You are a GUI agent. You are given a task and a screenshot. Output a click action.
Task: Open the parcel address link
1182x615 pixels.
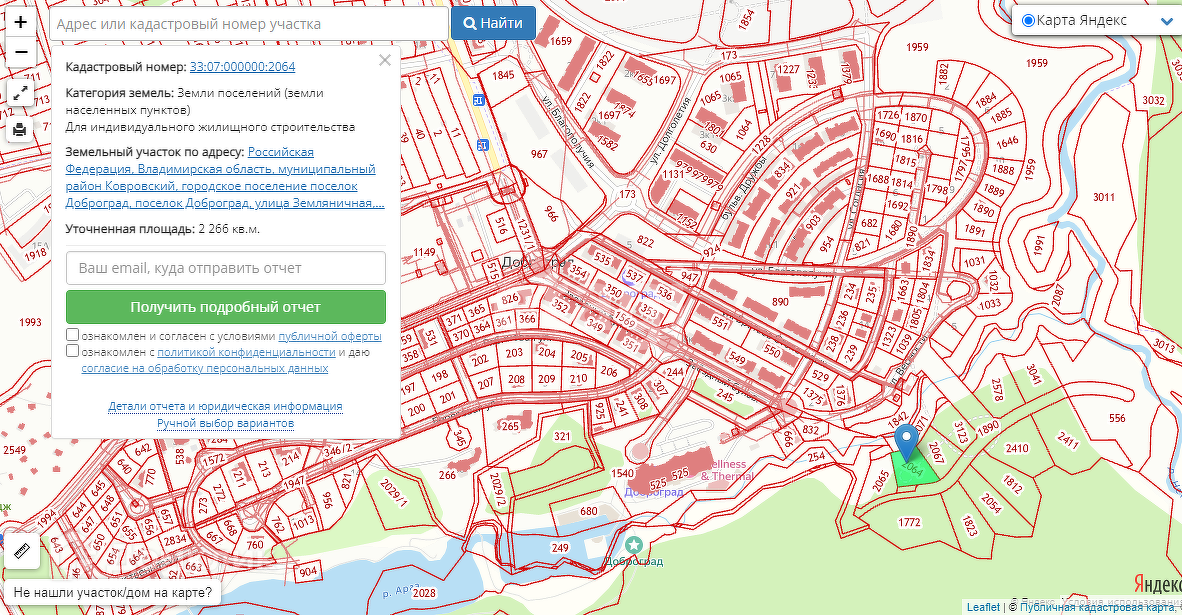click(x=225, y=178)
